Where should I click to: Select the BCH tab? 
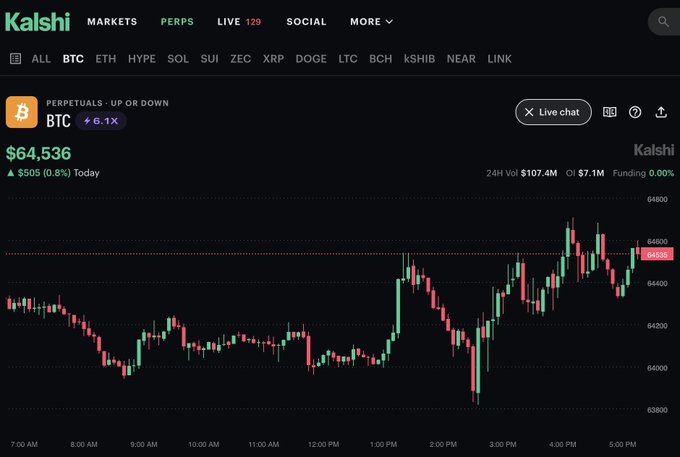[380, 59]
